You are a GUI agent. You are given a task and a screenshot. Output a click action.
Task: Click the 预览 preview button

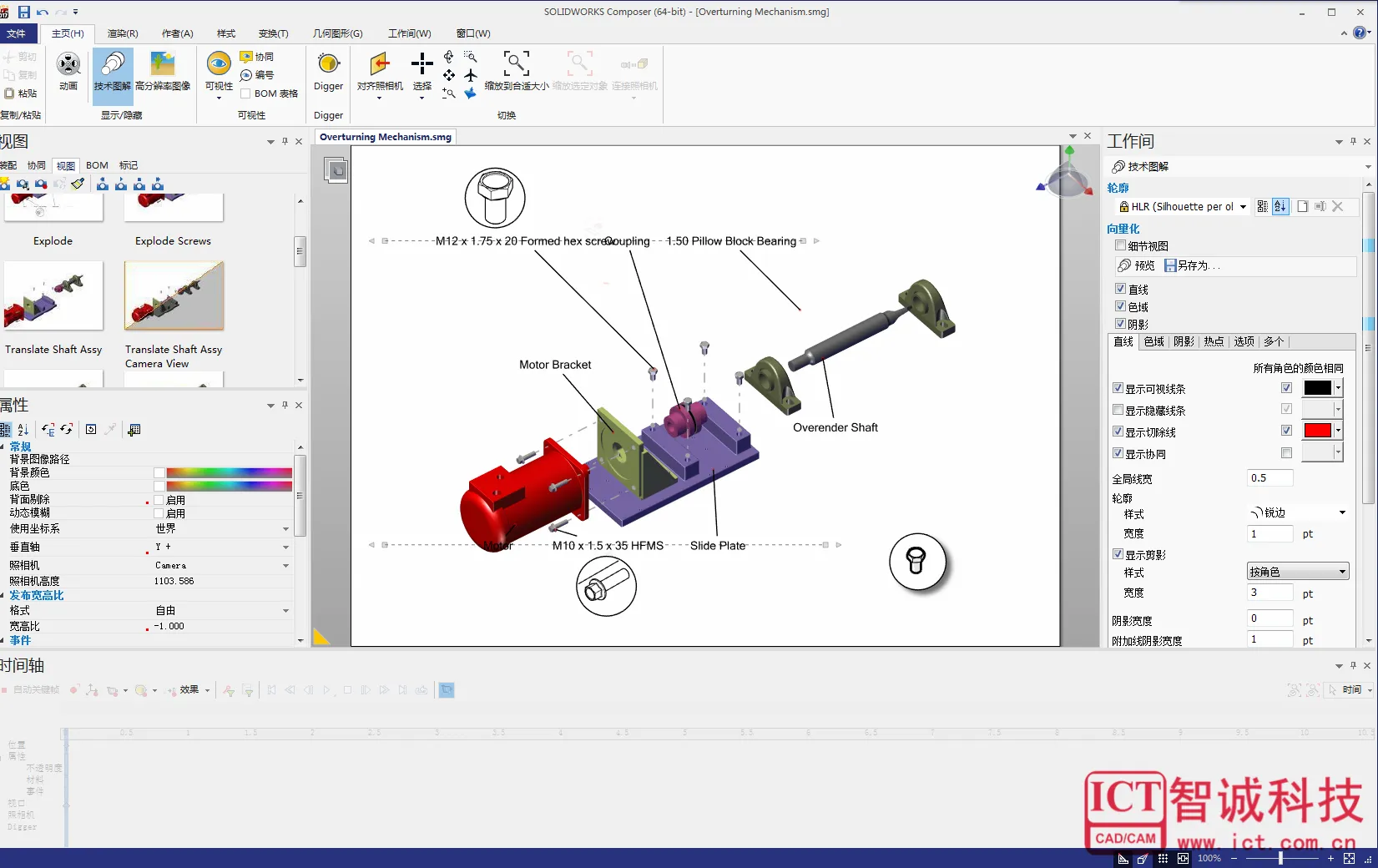click(x=1136, y=265)
